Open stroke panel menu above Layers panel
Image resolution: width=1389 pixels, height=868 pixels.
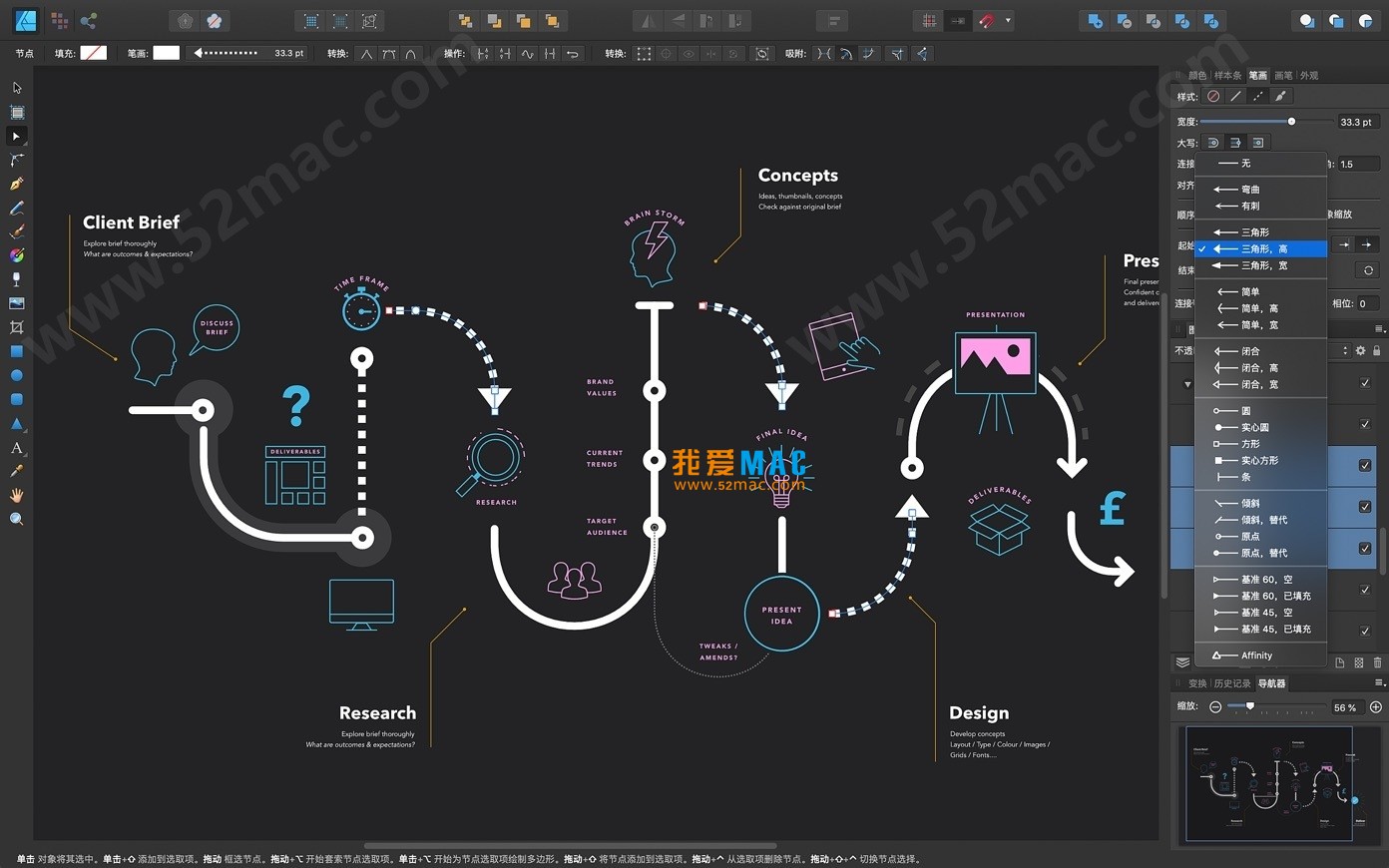[x=1379, y=329]
